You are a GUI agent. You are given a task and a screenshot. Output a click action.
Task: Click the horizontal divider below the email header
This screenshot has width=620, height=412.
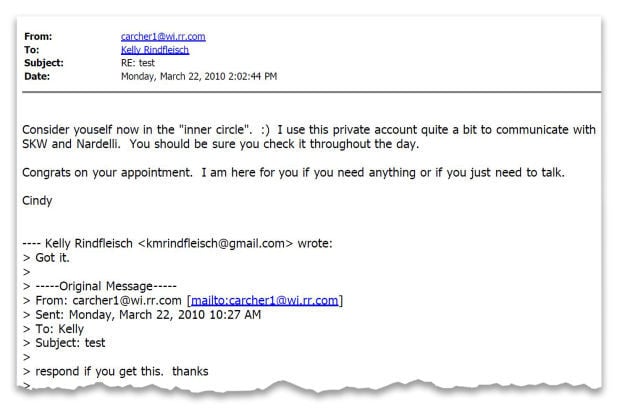(310, 93)
